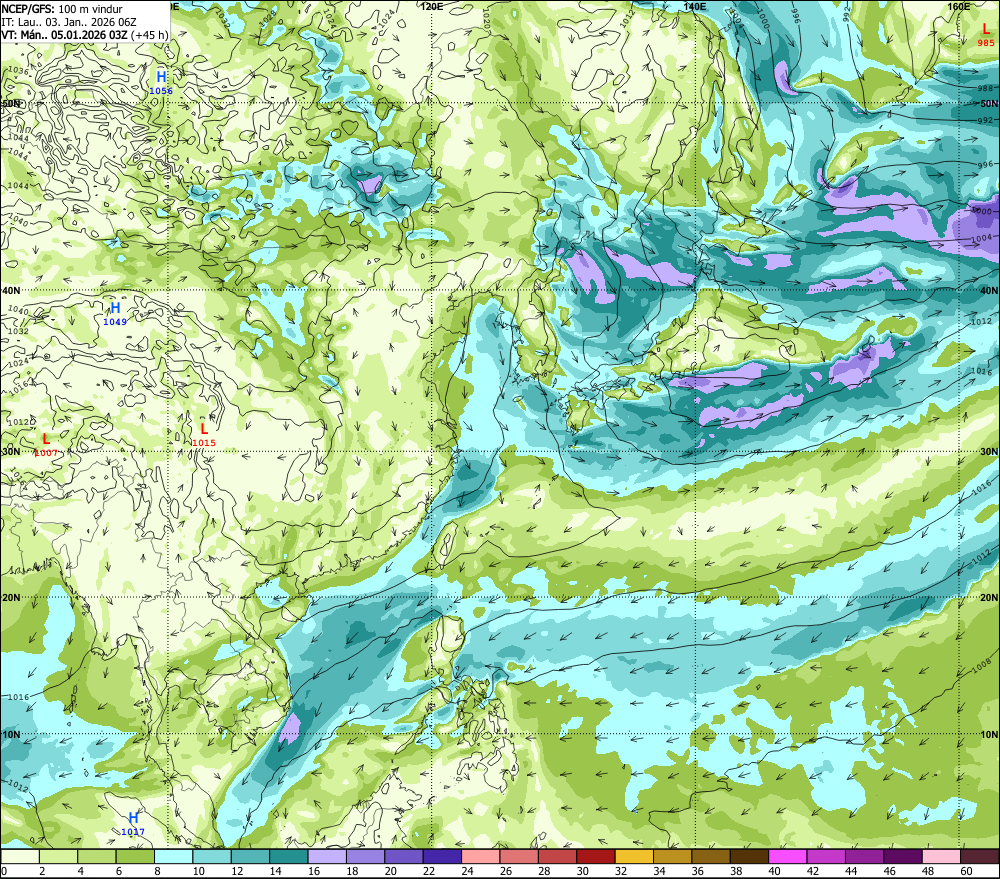Click the red L marker labeled 1007
Screen dimensions: 1000x879
click(x=46, y=440)
